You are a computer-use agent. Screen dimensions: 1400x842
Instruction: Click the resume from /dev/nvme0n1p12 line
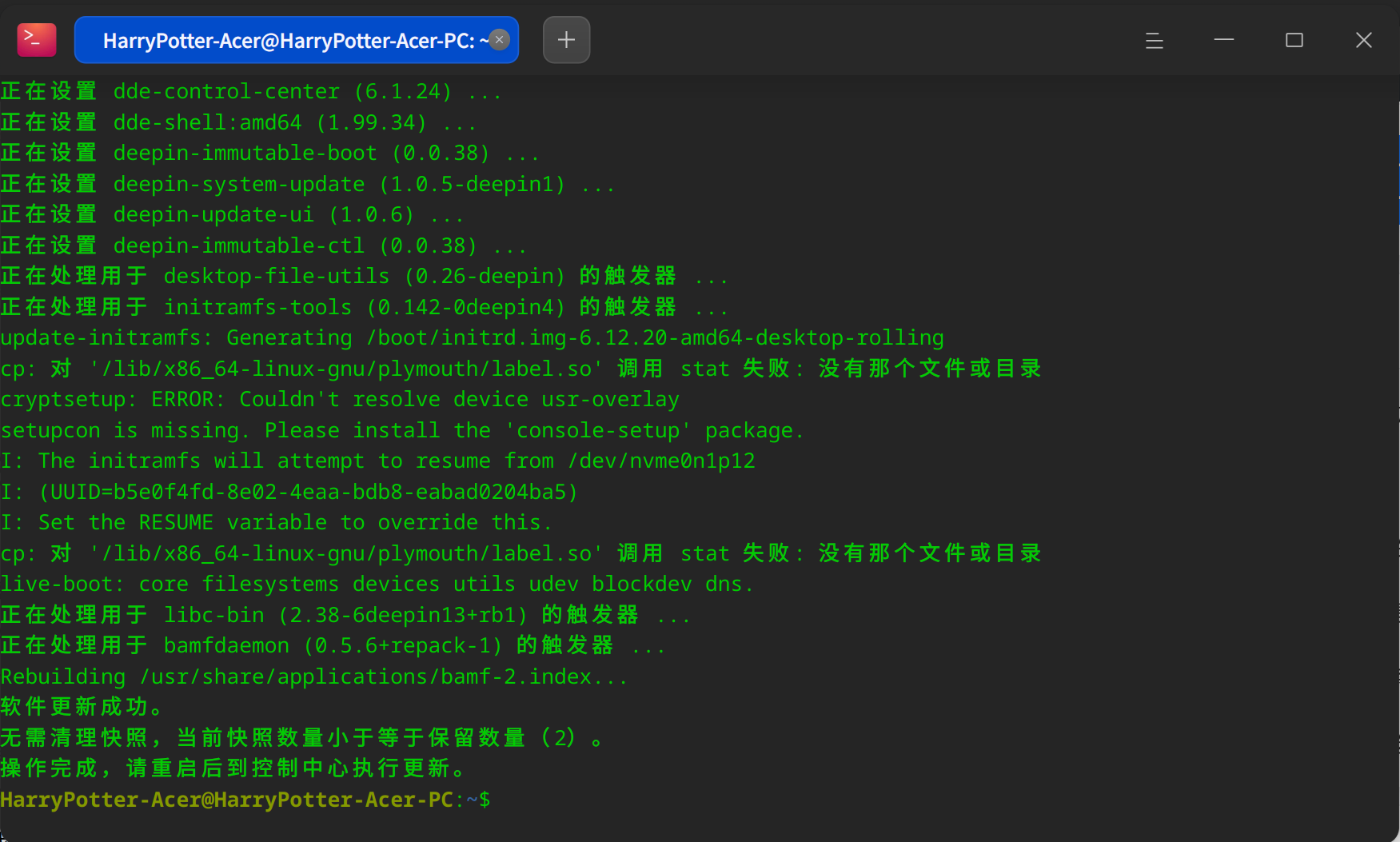(377, 461)
